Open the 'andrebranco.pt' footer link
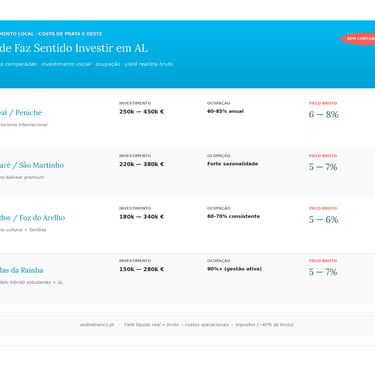This screenshot has width=375, height=366. tap(97, 325)
